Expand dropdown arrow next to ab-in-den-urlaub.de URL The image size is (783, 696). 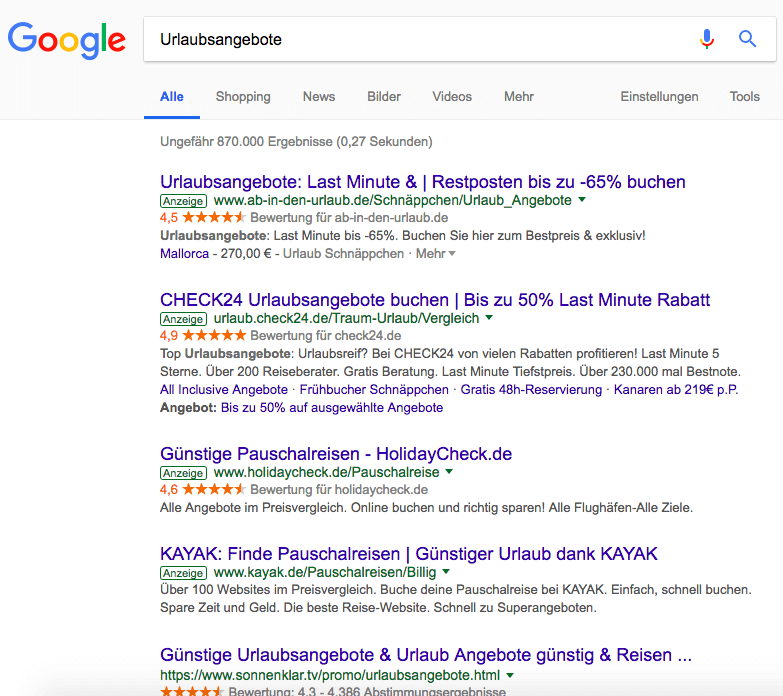582,200
